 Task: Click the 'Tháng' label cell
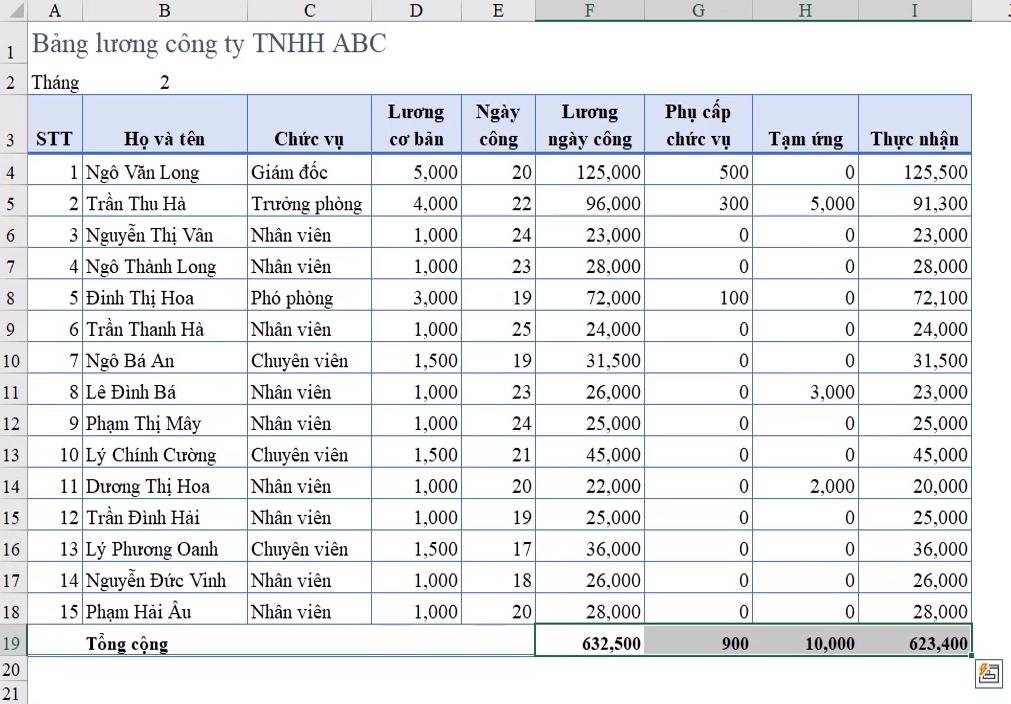click(55, 82)
